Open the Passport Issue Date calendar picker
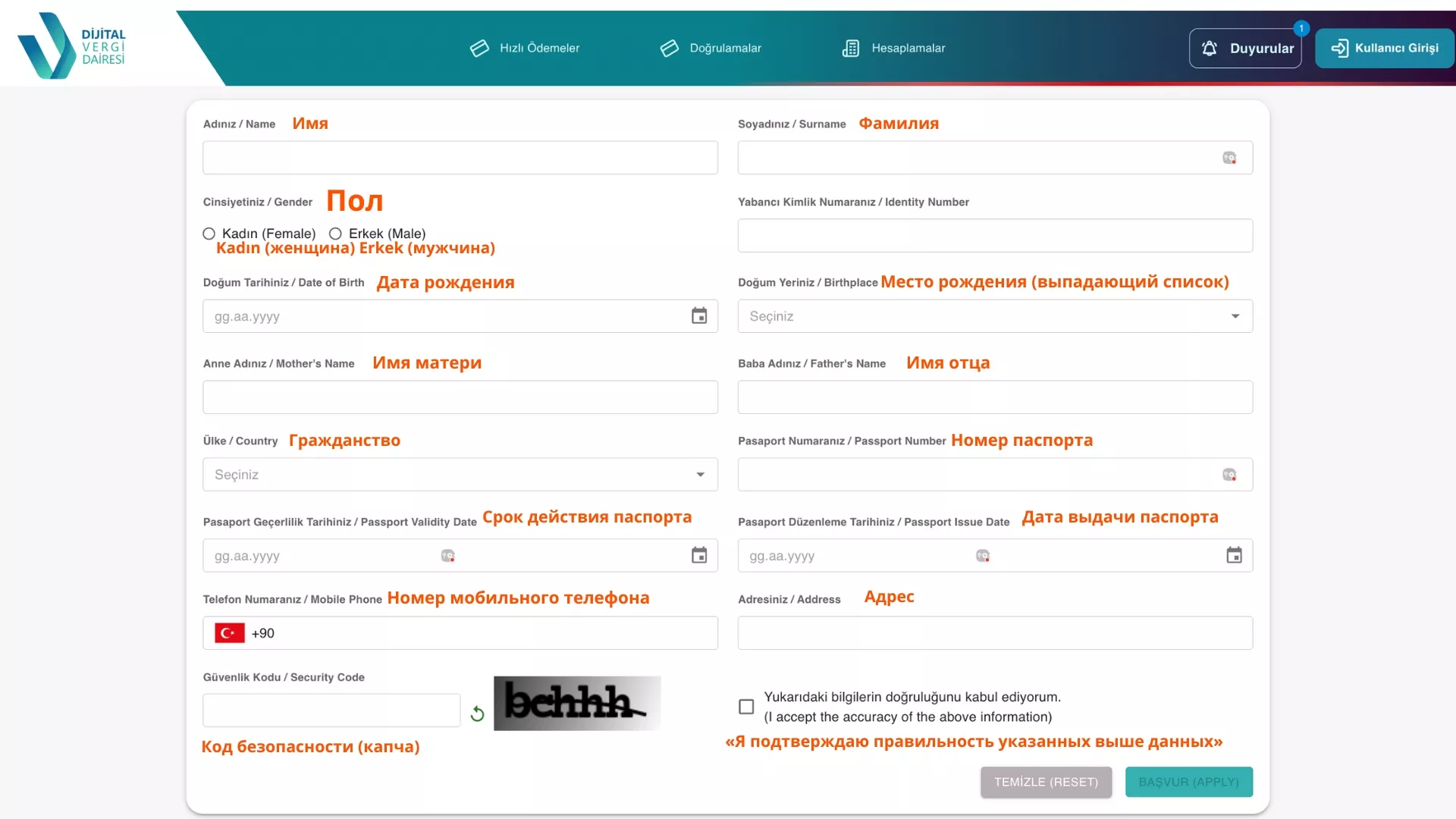The height and width of the screenshot is (819, 1456). click(x=1234, y=556)
